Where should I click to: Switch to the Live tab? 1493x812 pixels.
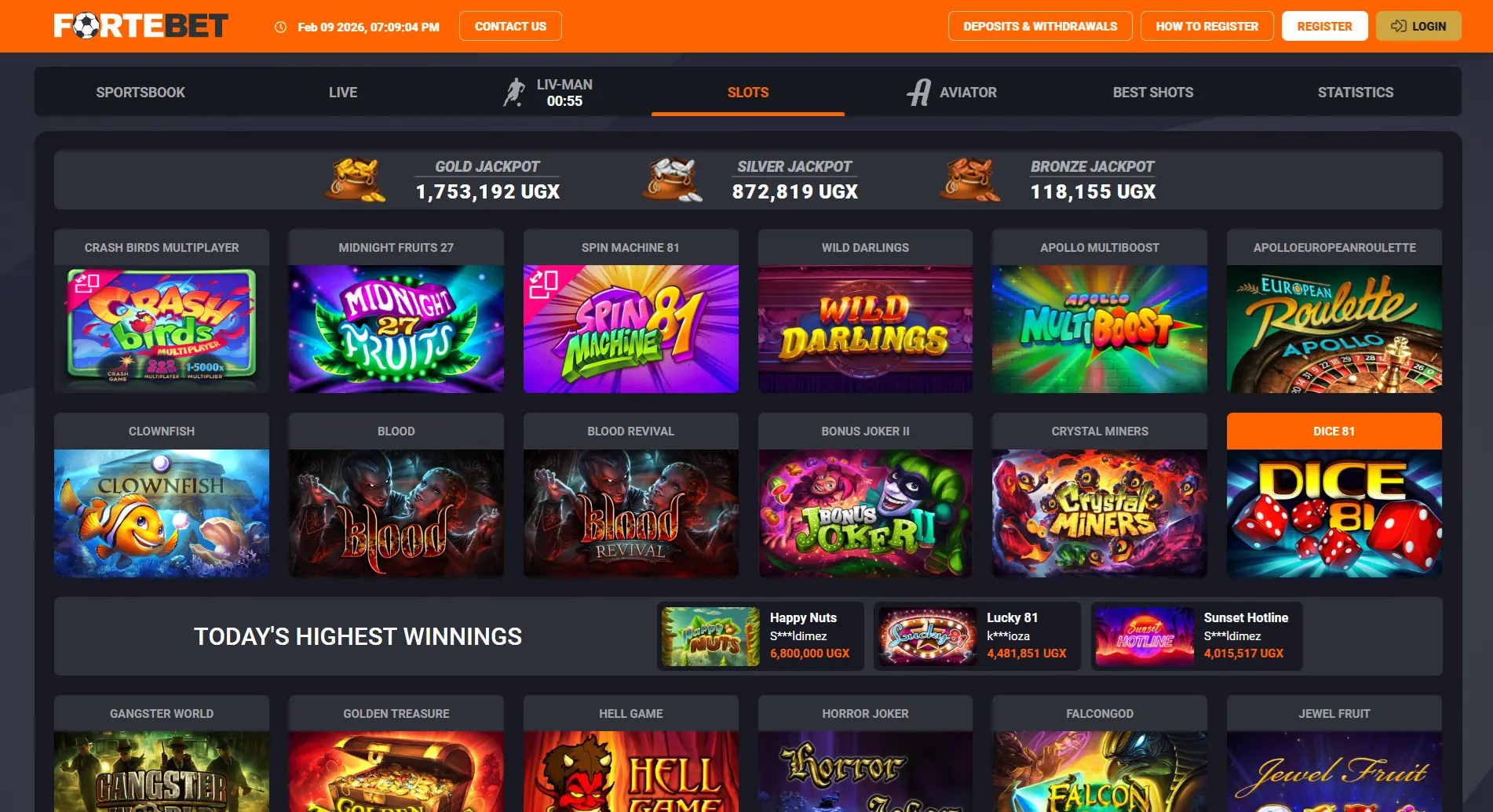343,93
